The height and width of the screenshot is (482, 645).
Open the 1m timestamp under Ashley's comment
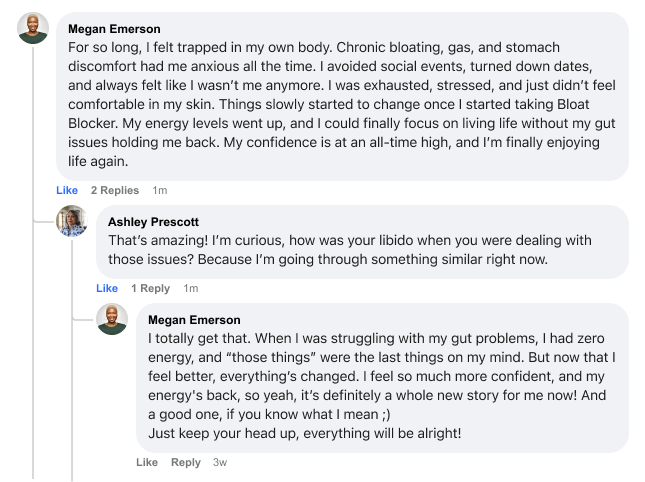(x=191, y=288)
